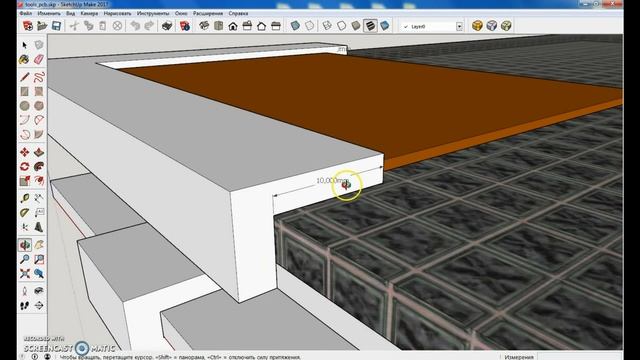Click the Undo arrow icon

pos(135,26)
